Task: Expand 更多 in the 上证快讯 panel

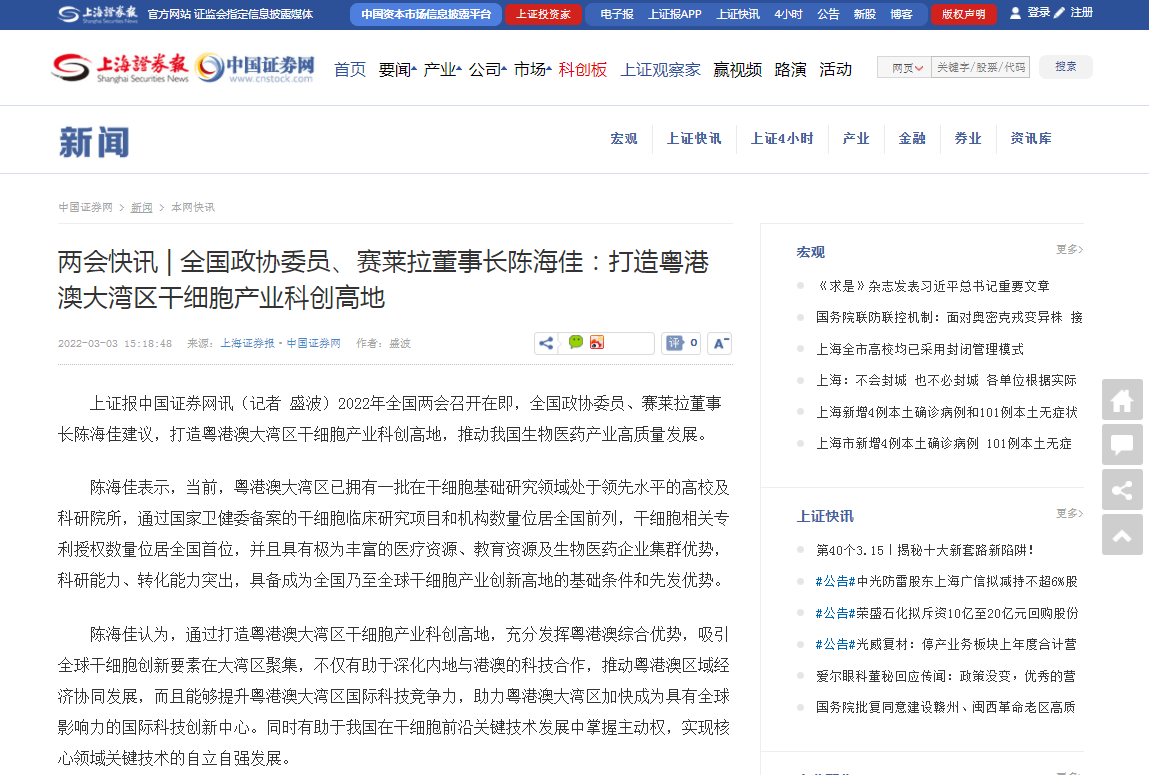Action: coord(1069,513)
